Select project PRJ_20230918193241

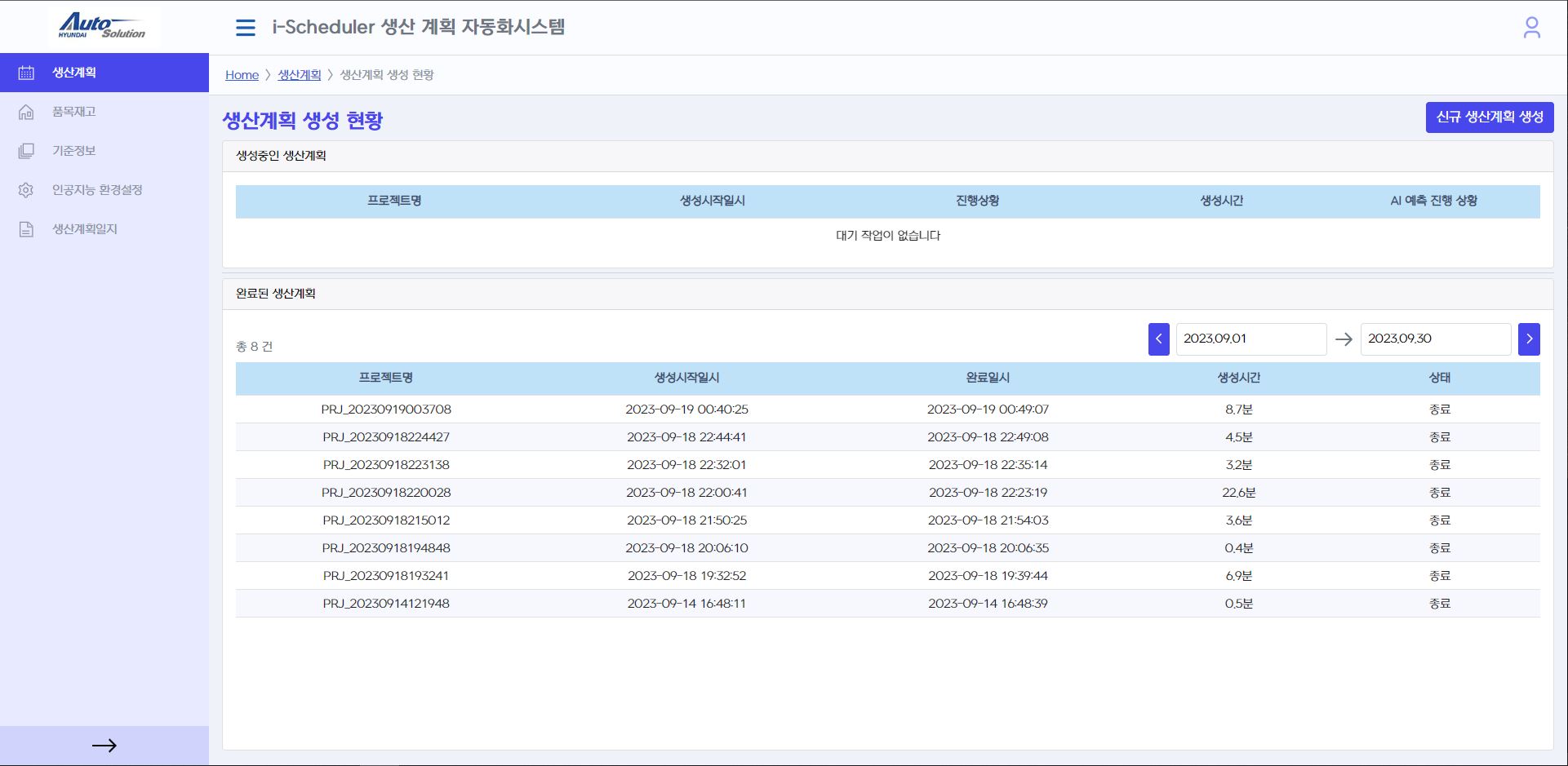click(386, 576)
